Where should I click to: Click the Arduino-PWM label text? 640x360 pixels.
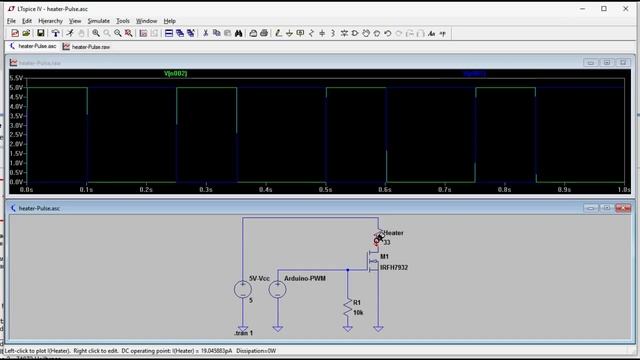point(305,278)
